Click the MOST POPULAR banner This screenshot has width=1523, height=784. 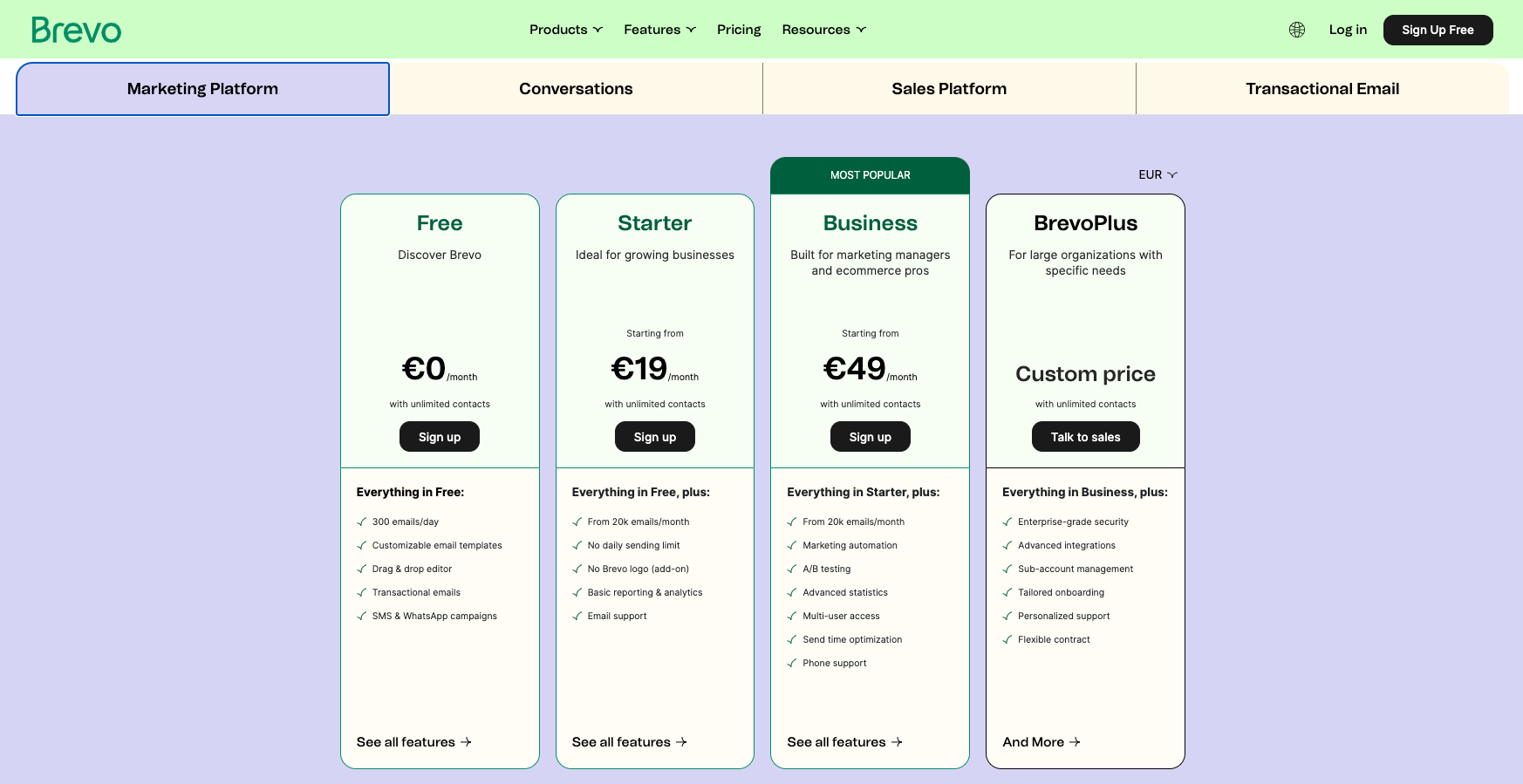pyautogui.click(x=871, y=175)
